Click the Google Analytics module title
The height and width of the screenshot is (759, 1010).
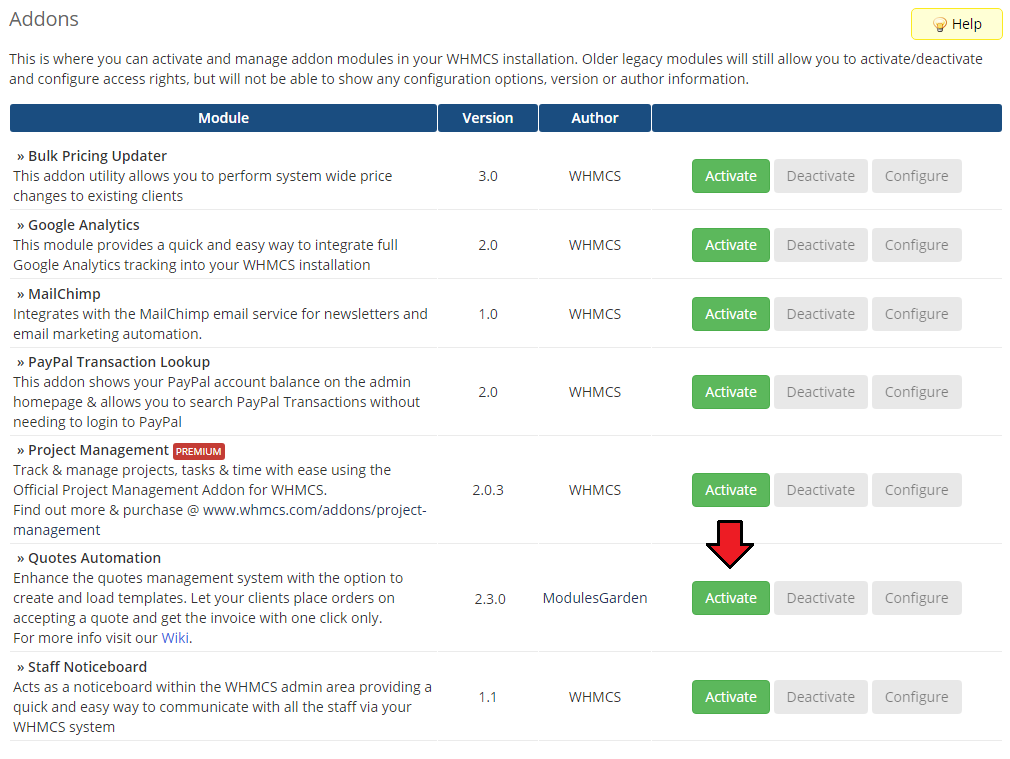84,225
